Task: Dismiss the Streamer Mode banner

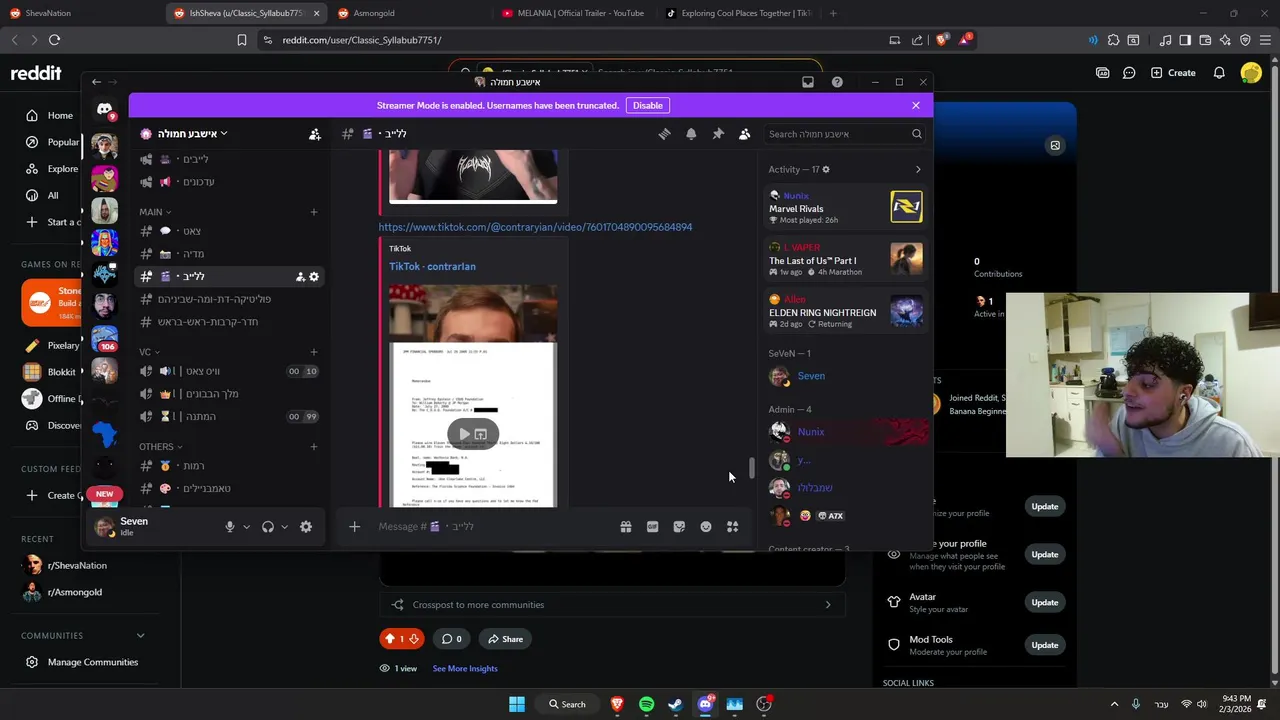Action: point(915,105)
